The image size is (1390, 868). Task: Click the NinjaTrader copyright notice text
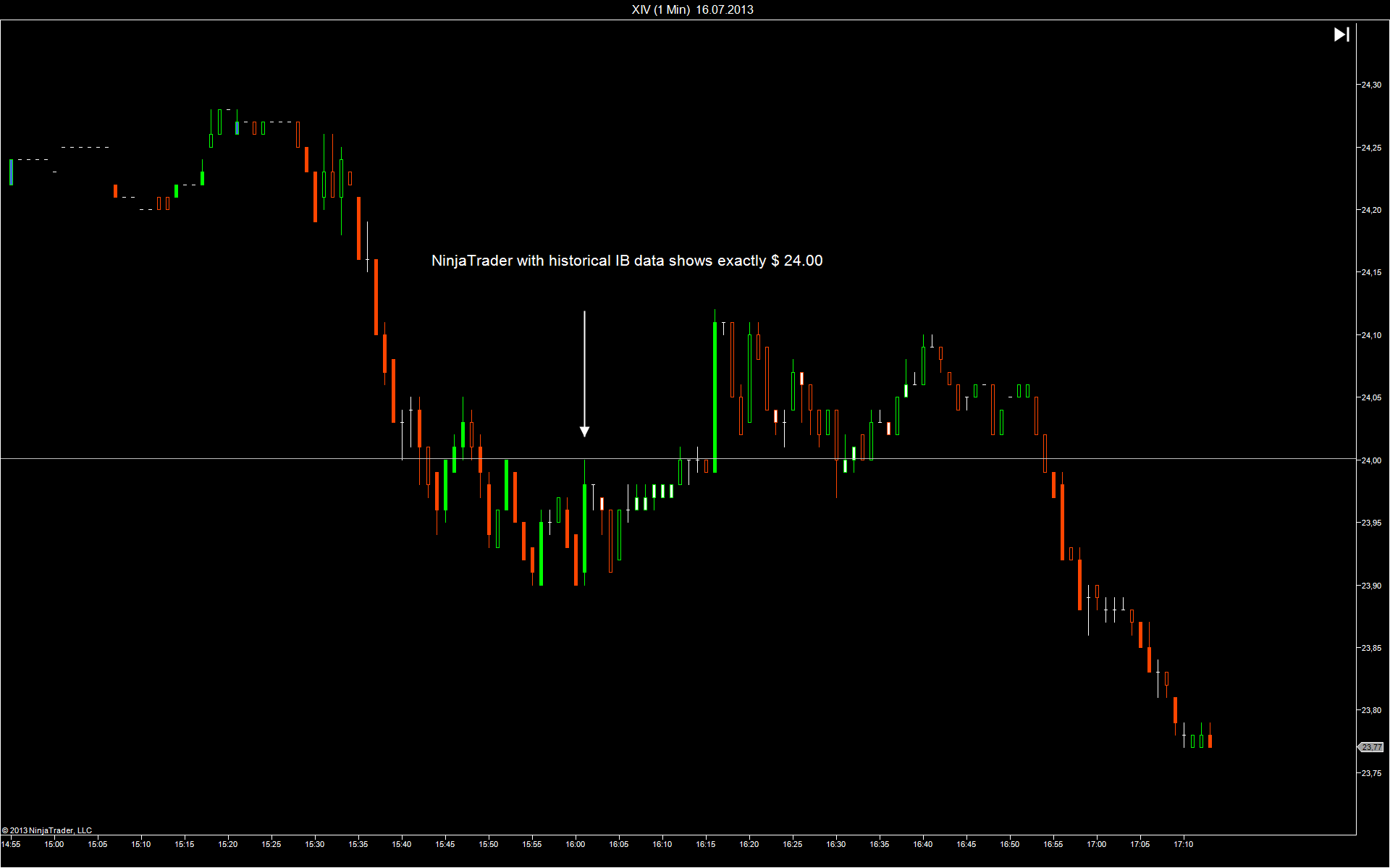click(x=47, y=830)
